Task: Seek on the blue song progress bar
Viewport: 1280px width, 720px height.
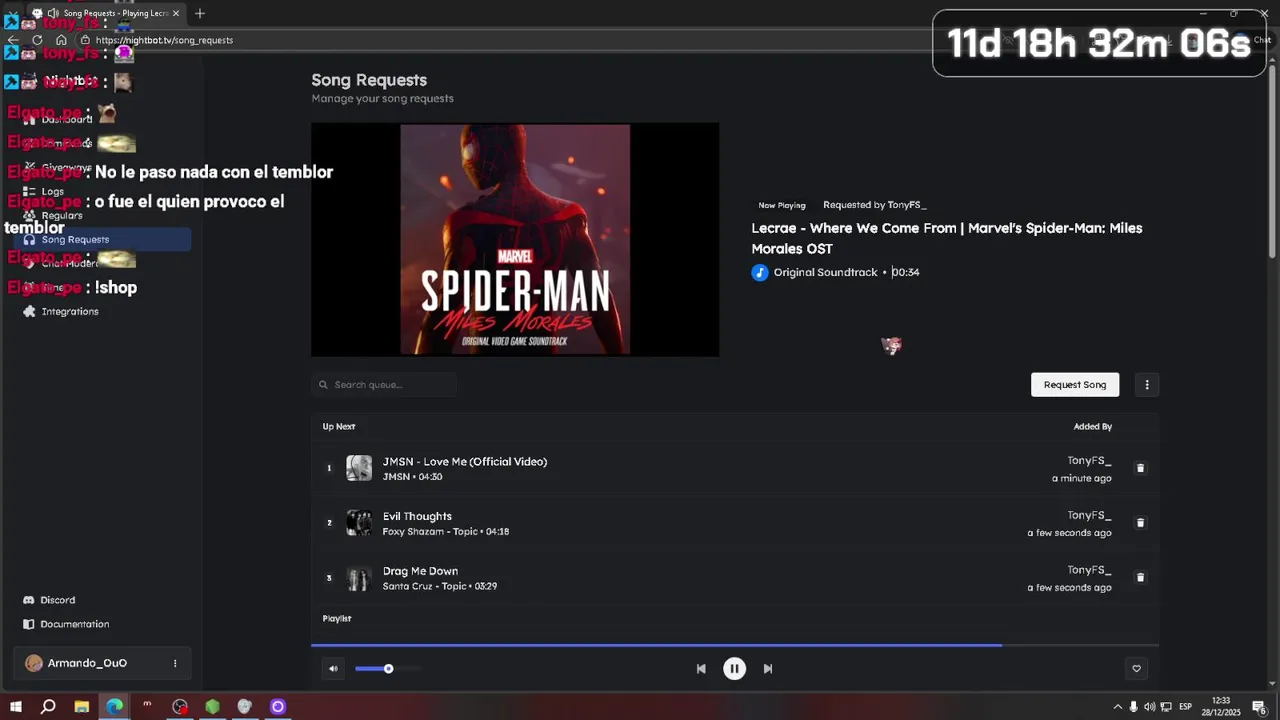Action: click(735, 645)
